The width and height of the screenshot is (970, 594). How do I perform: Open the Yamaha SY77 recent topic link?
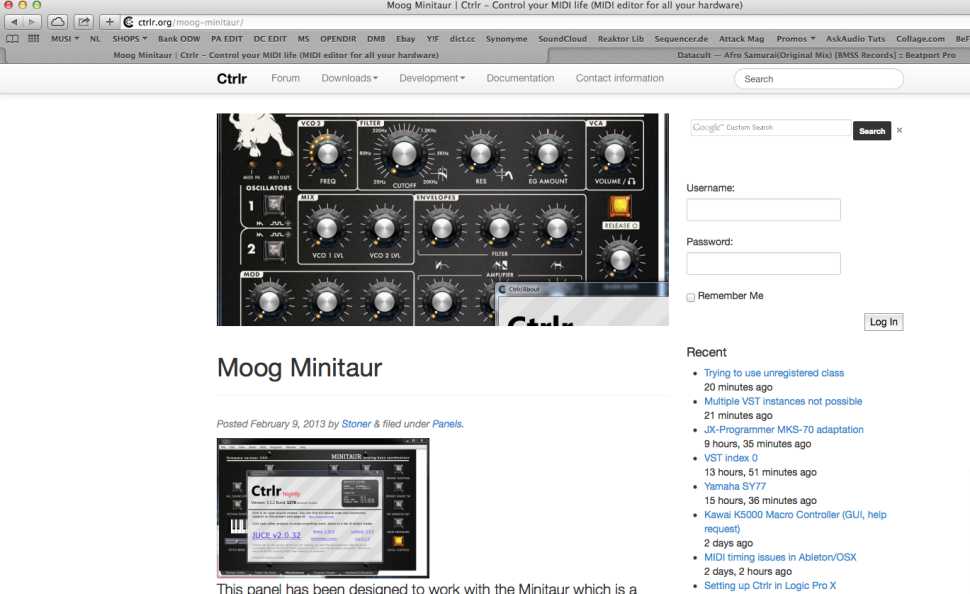pos(735,486)
